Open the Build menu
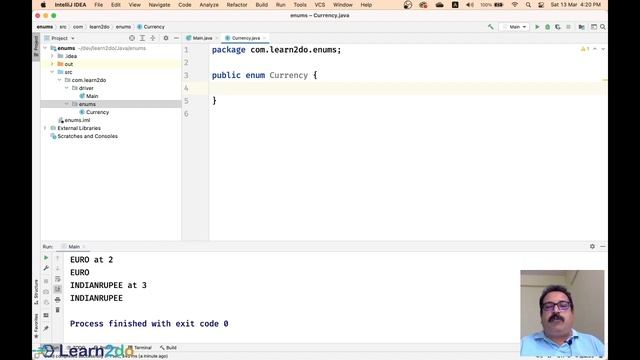This screenshot has width=640, height=360. [x=261, y=5]
